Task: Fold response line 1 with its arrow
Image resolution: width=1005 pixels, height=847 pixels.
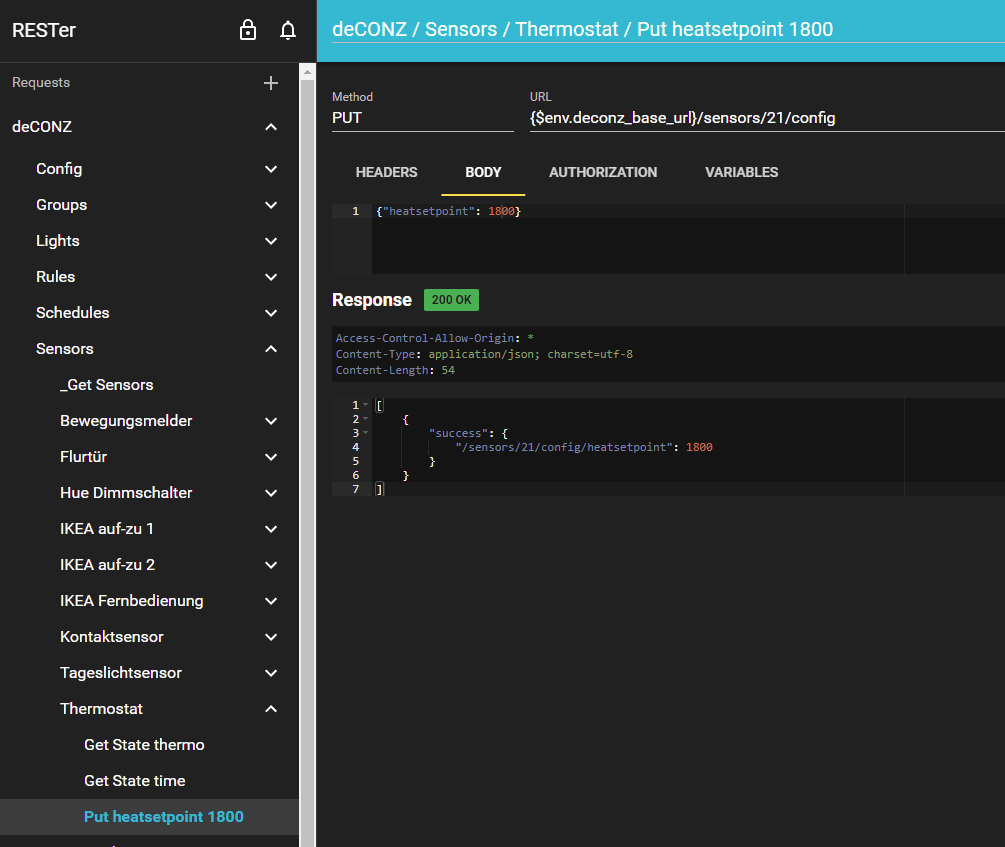Action: pyautogui.click(x=366, y=405)
